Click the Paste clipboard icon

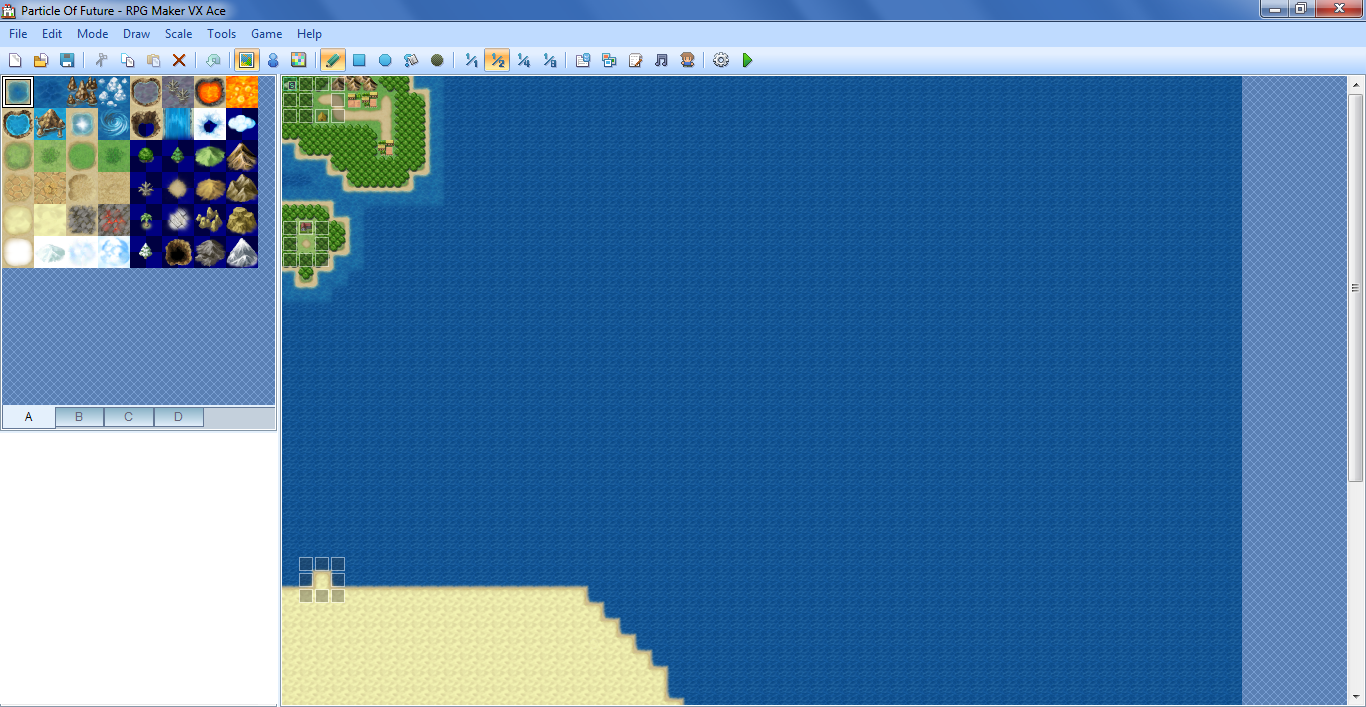(x=153, y=60)
